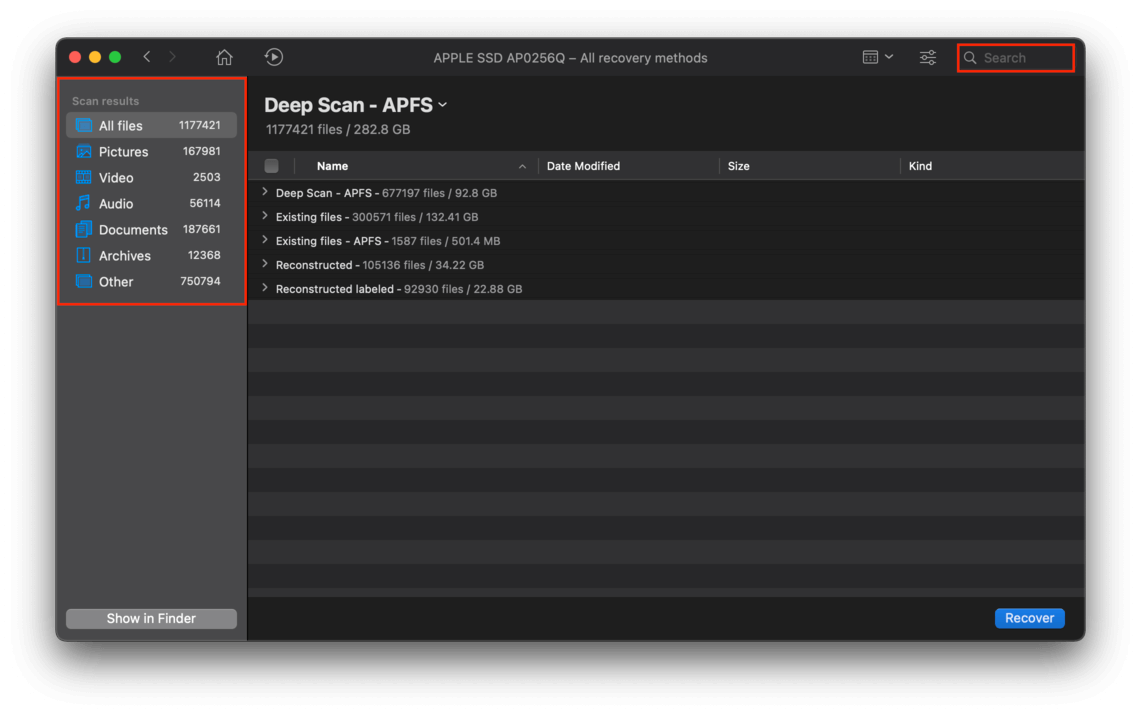Click the Show in Finder button
The height and width of the screenshot is (715, 1141).
pos(151,618)
